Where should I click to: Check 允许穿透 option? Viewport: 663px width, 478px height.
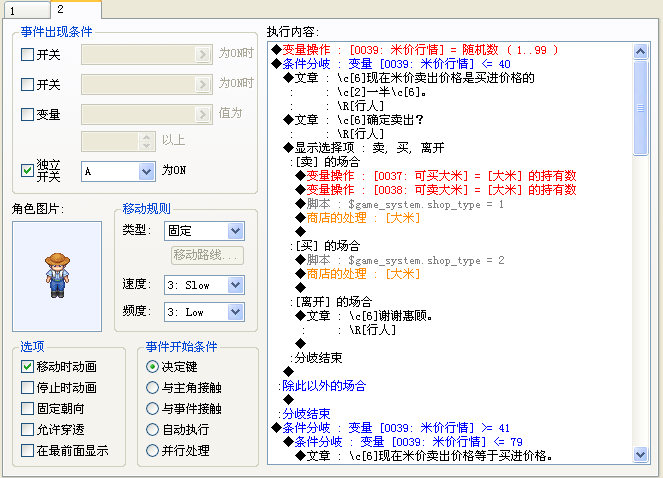point(27,429)
